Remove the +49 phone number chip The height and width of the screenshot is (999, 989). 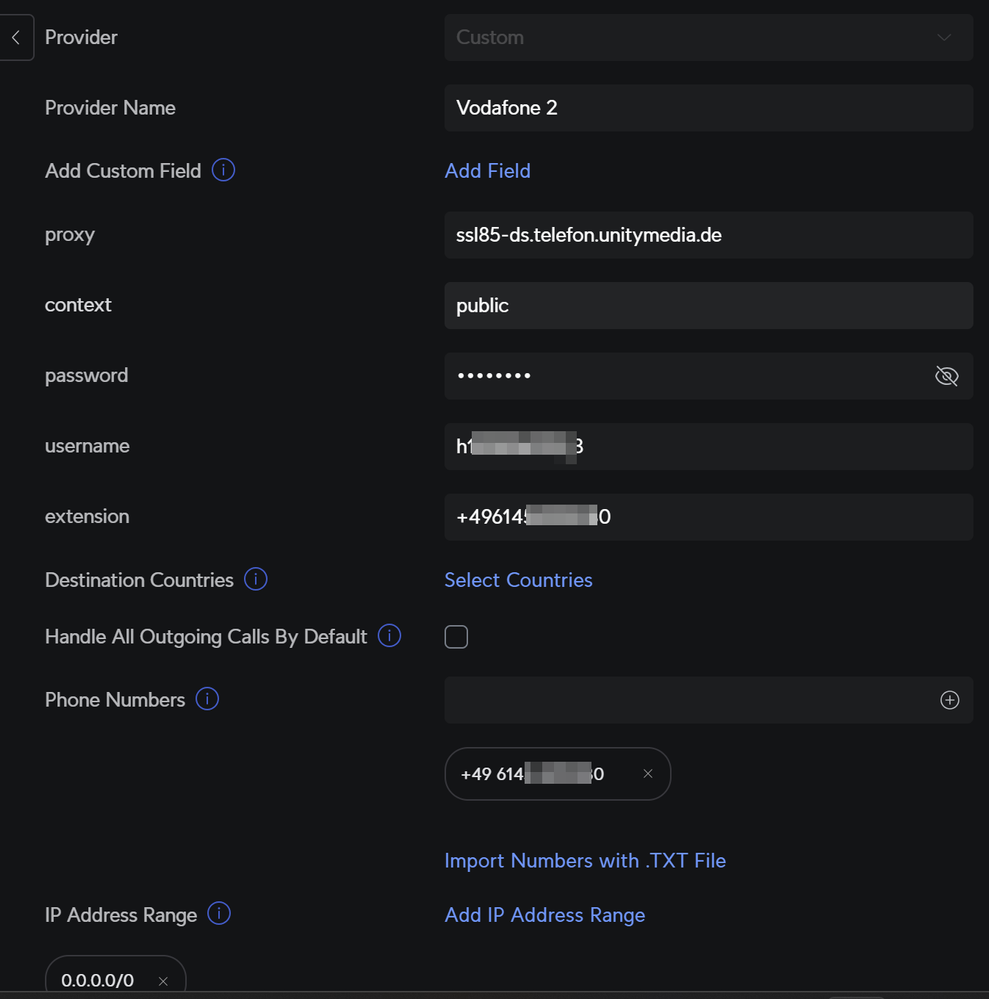pos(647,774)
